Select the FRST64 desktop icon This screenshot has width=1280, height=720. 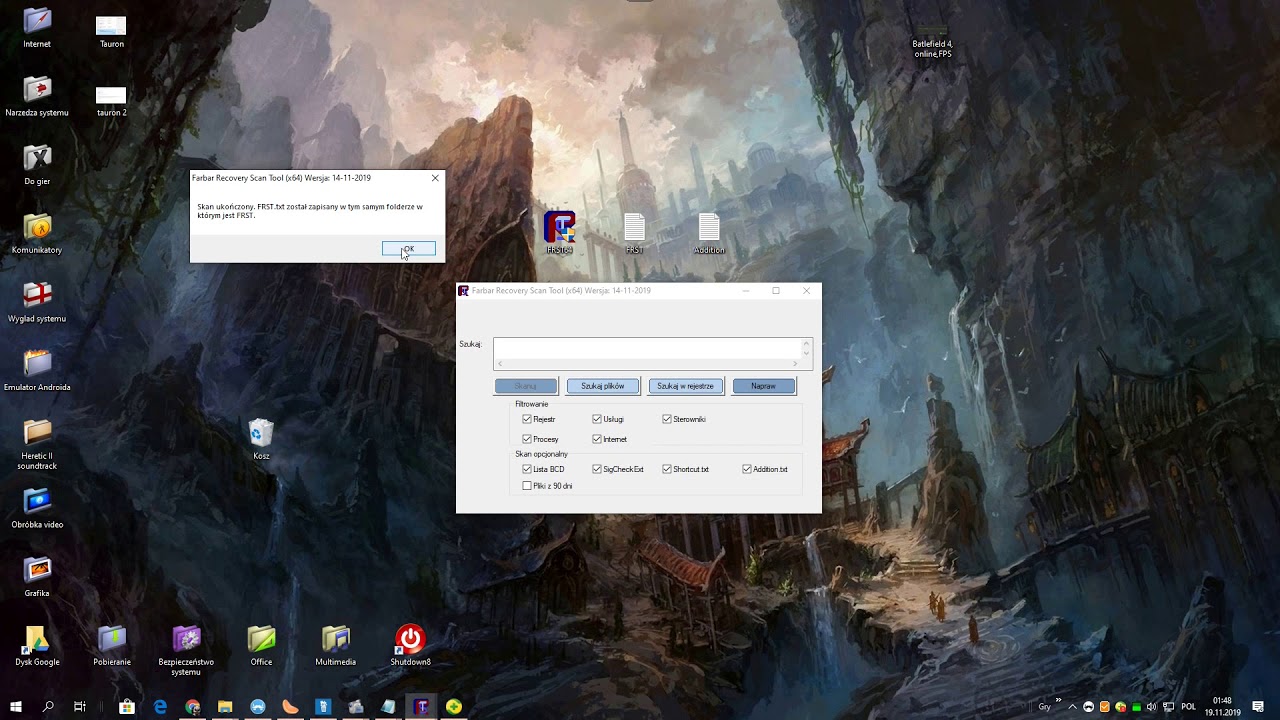tap(559, 233)
